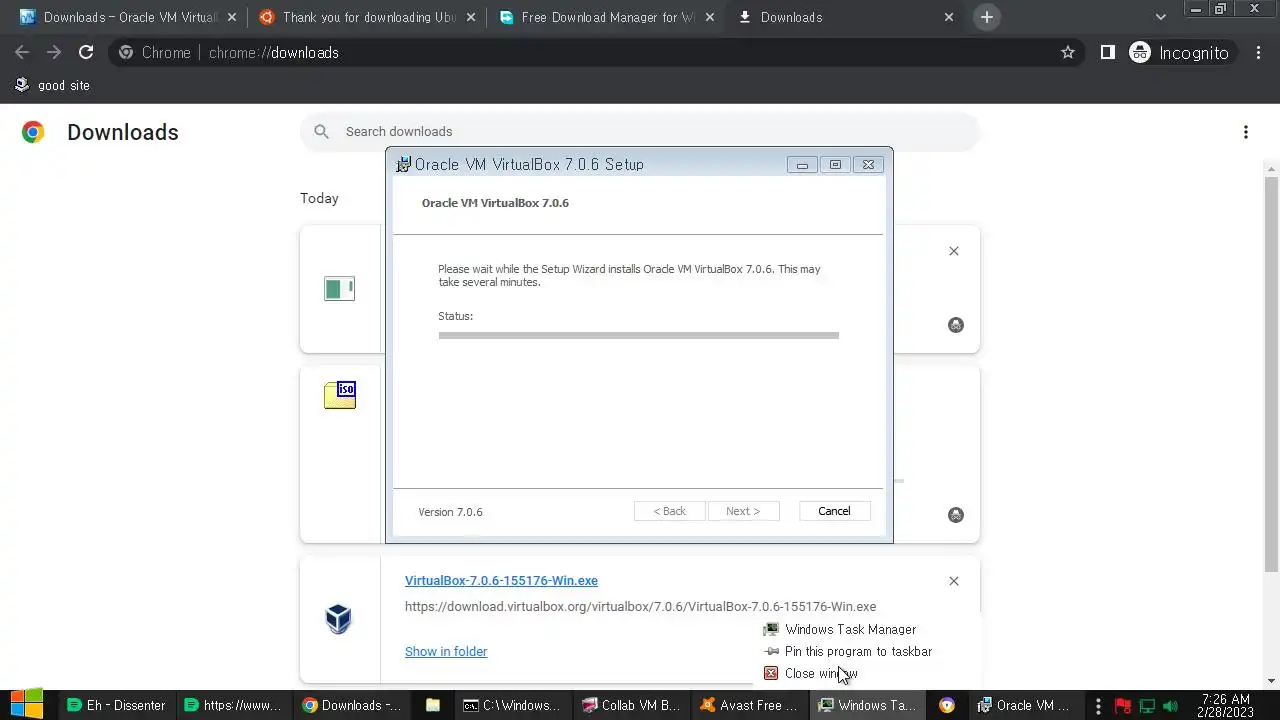Open the VirtualBox-7.0.6-155176-Win.exe download link
The width and height of the screenshot is (1280, 720).
[501, 580]
